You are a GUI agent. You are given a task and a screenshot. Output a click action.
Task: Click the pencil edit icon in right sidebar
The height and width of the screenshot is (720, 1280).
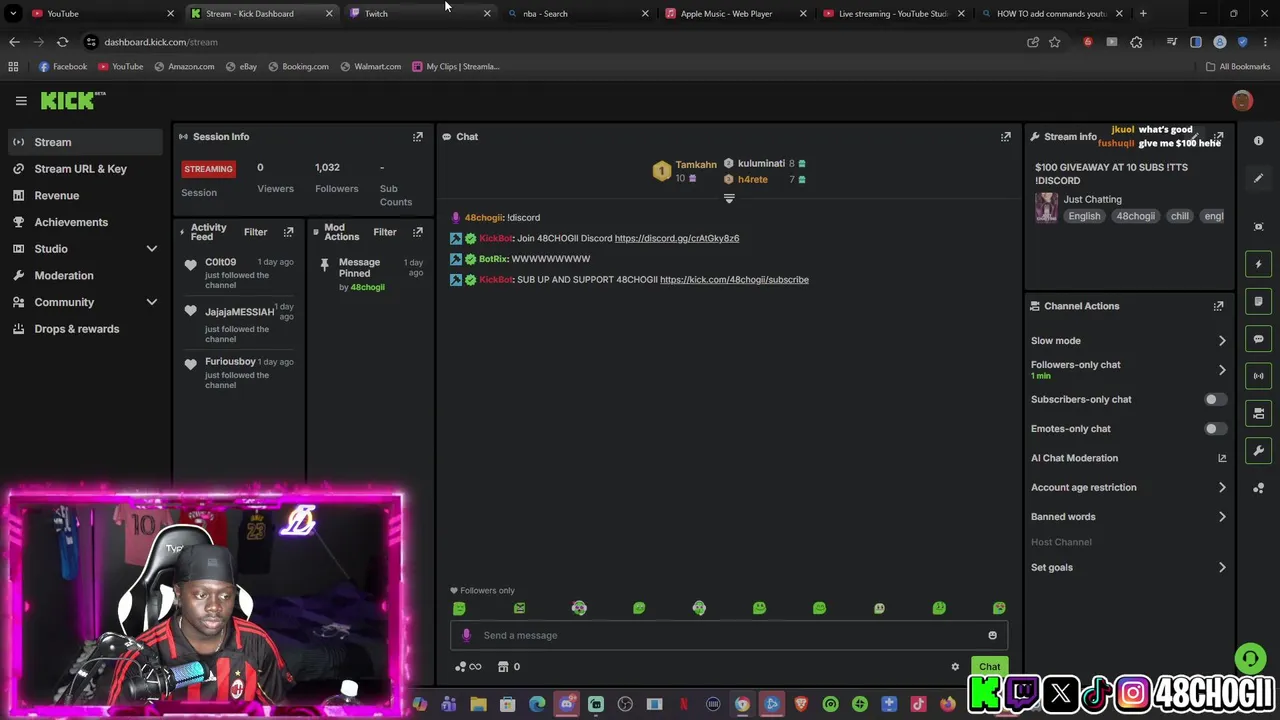tap(1259, 178)
